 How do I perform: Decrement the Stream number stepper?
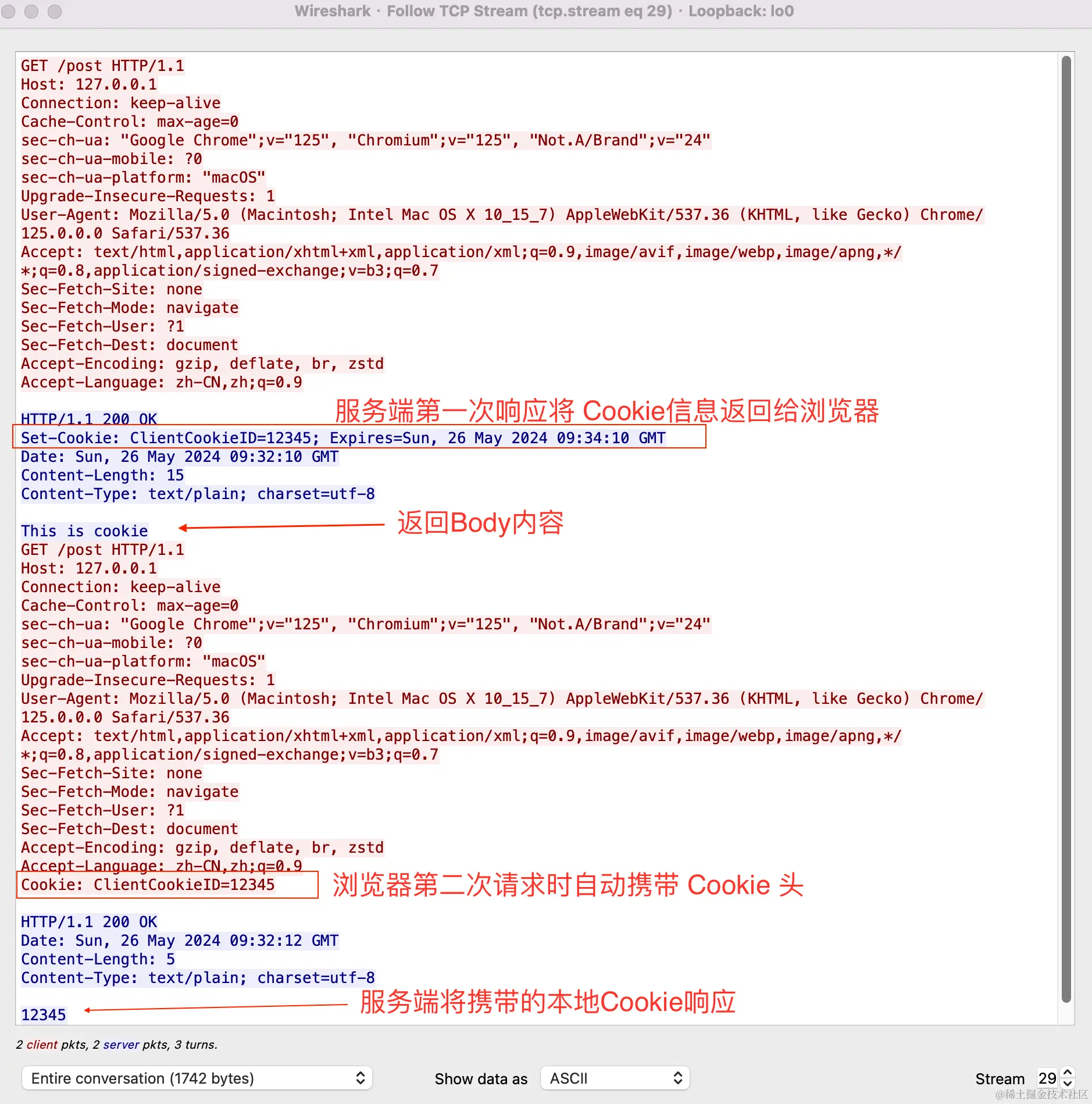[x=1068, y=1084]
